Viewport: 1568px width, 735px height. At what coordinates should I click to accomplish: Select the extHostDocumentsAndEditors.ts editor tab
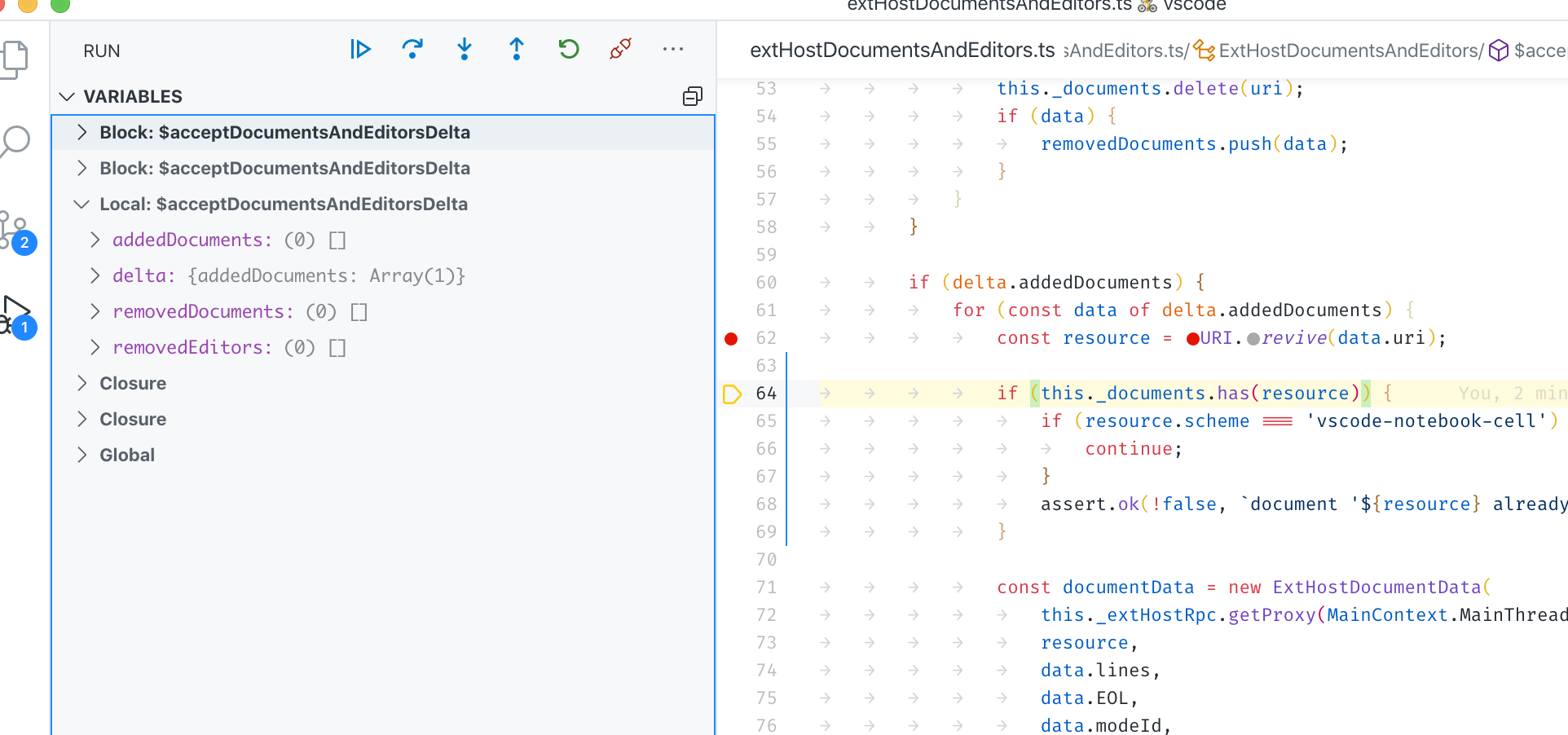point(902,51)
